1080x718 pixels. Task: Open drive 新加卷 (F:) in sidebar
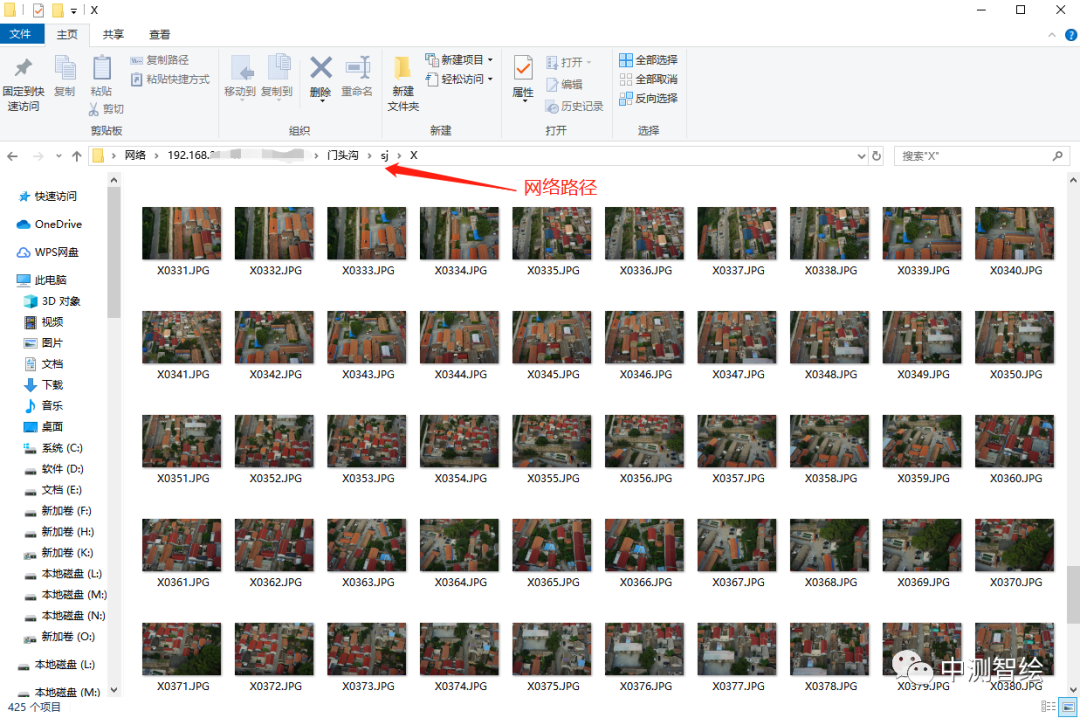pos(58,511)
